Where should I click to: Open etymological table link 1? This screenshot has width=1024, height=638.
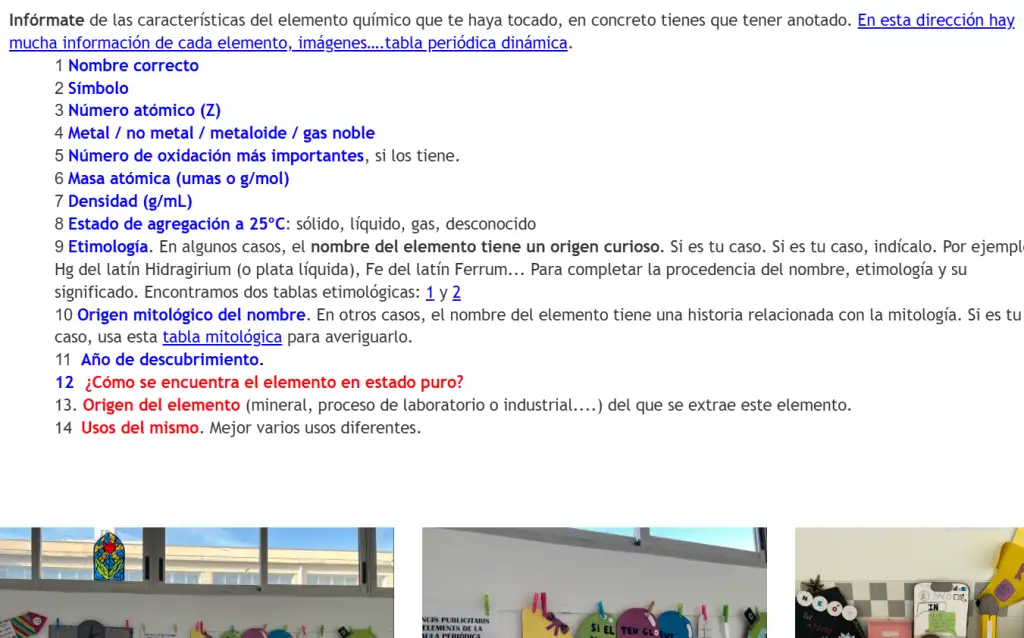point(430,293)
